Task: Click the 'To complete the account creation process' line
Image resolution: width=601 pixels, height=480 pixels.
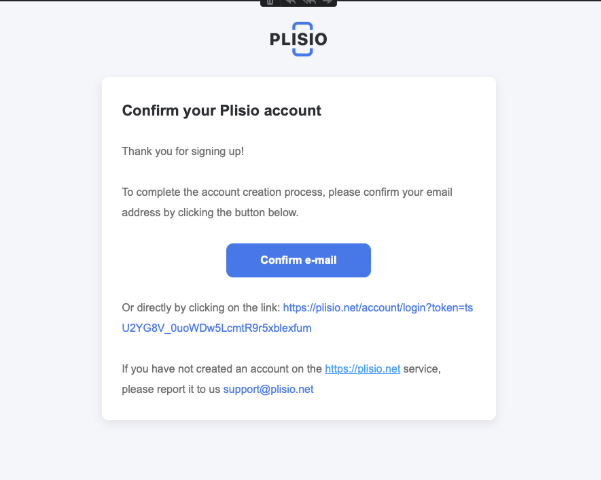Action: (x=287, y=192)
